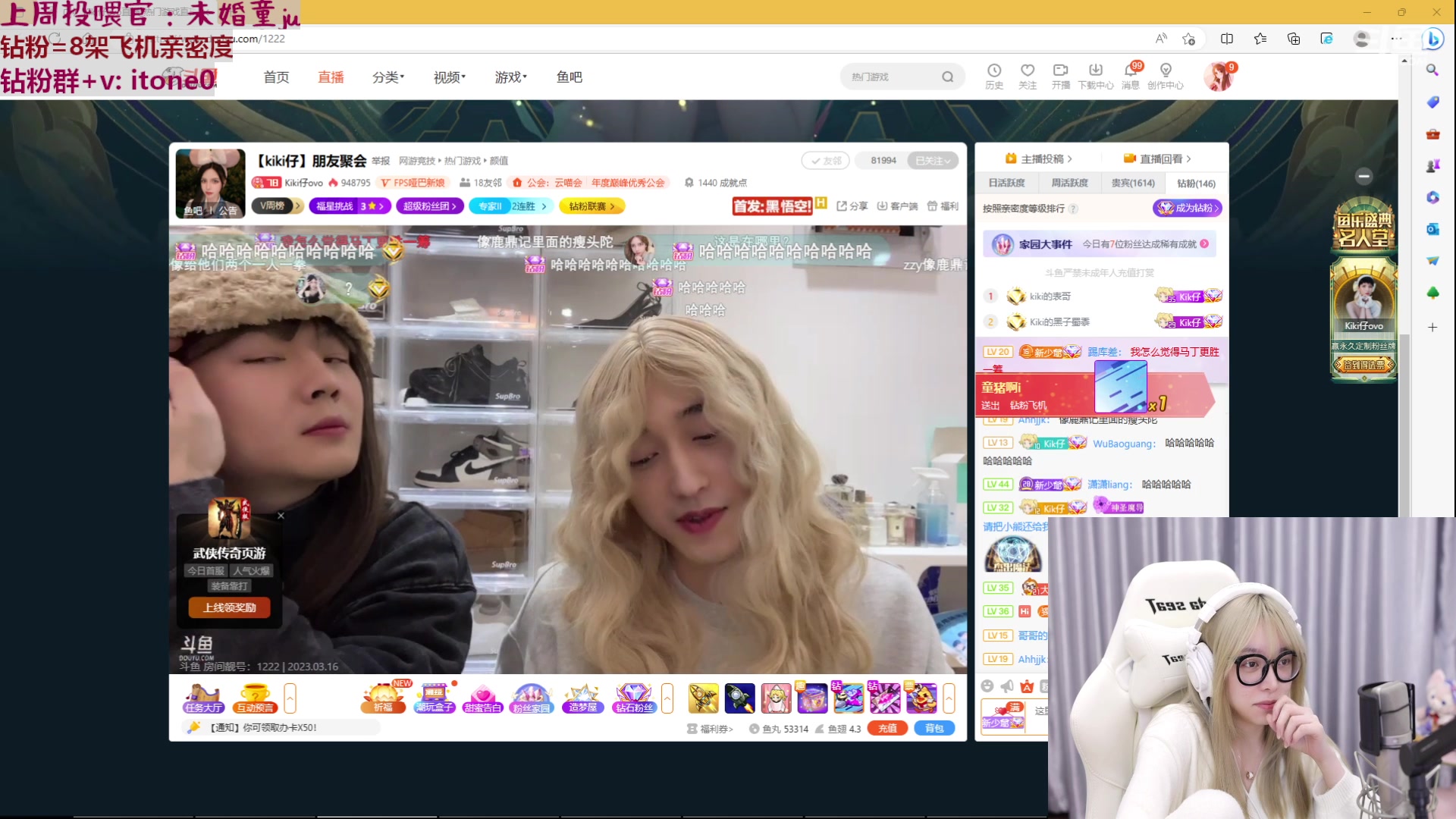
Task: Open the 视频 dropdown menu
Action: tap(450, 77)
